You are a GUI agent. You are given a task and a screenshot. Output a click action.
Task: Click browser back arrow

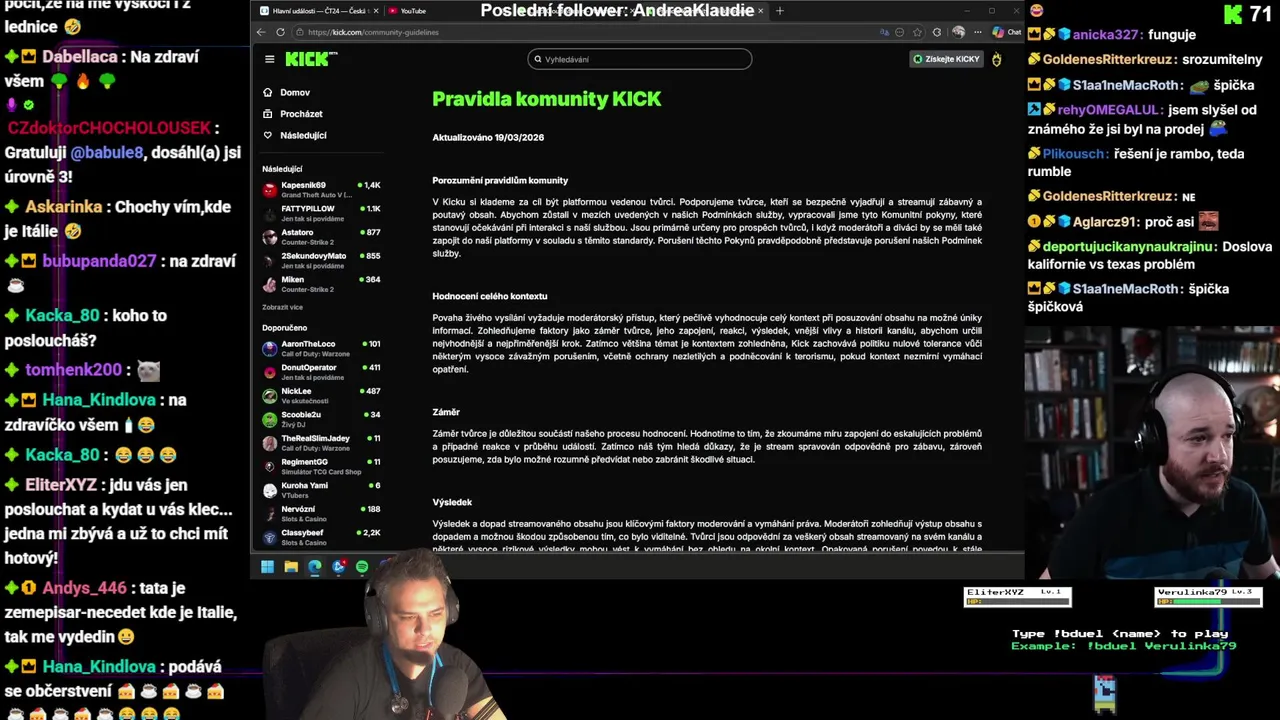(x=261, y=32)
